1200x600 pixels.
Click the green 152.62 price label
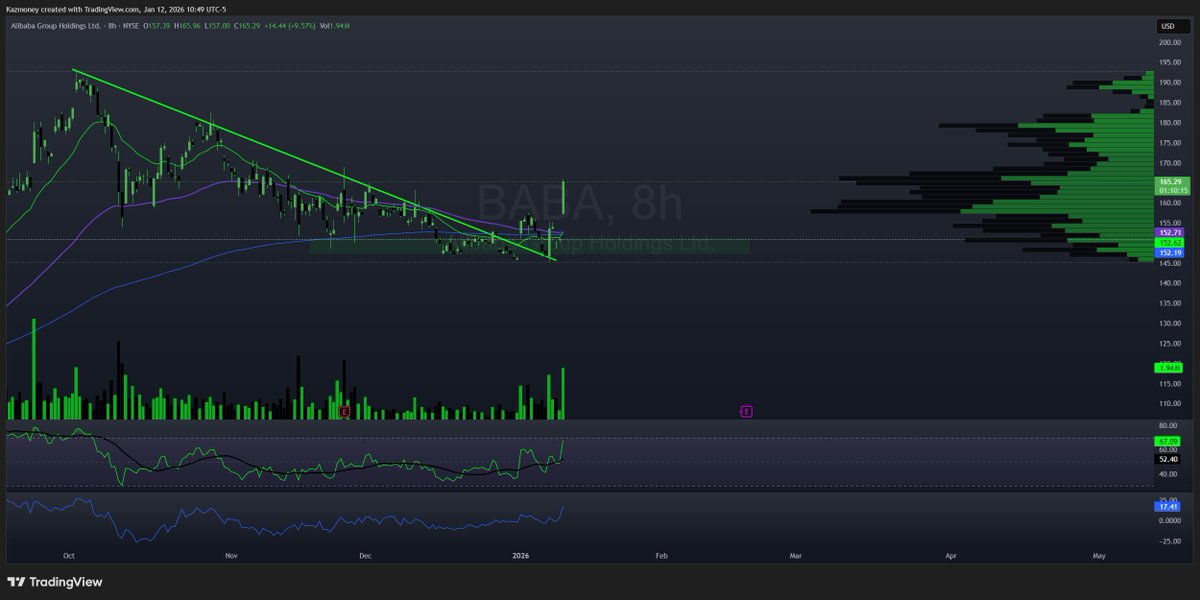pos(1169,242)
